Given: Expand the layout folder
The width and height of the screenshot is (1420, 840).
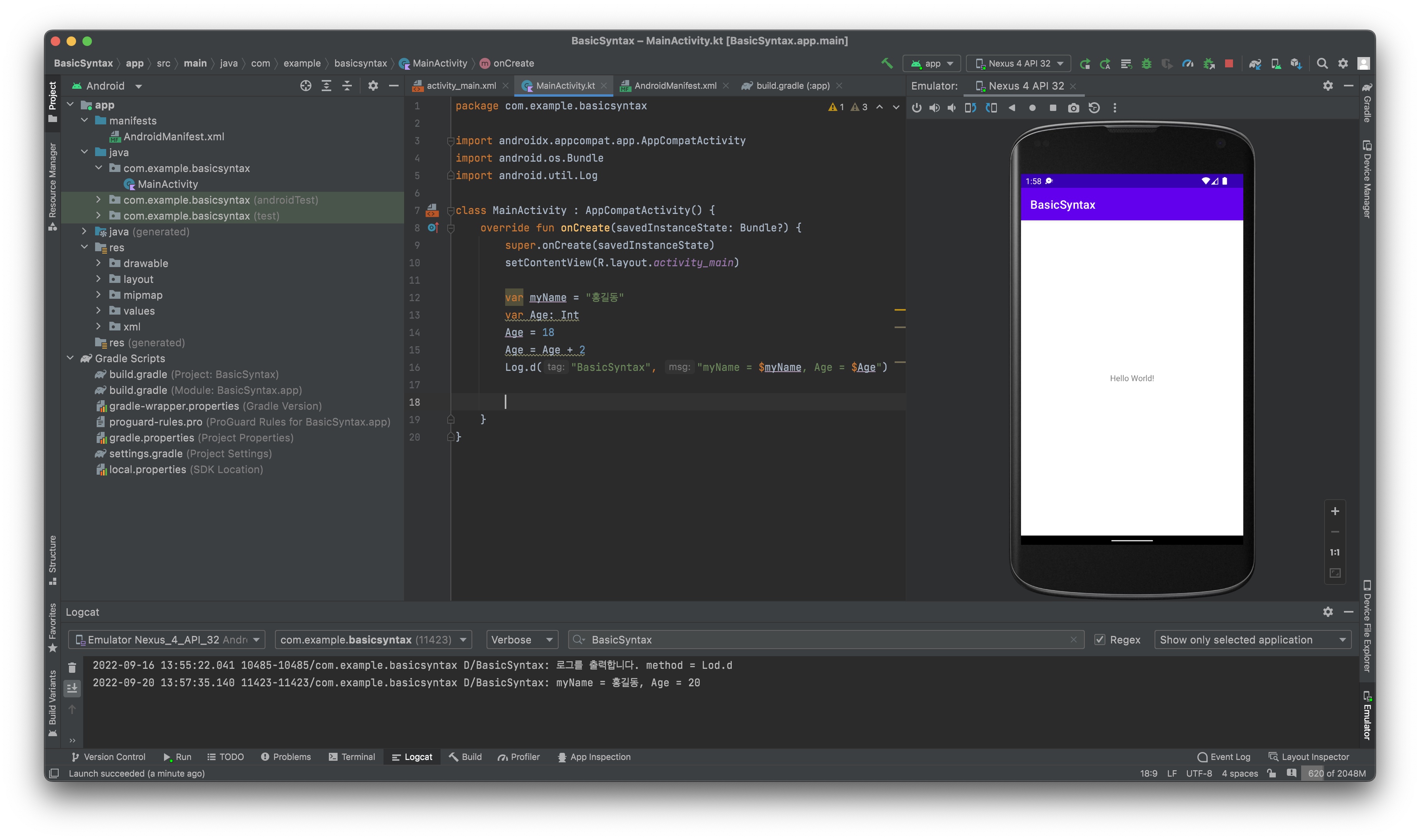Looking at the screenshot, I should click(x=99, y=279).
